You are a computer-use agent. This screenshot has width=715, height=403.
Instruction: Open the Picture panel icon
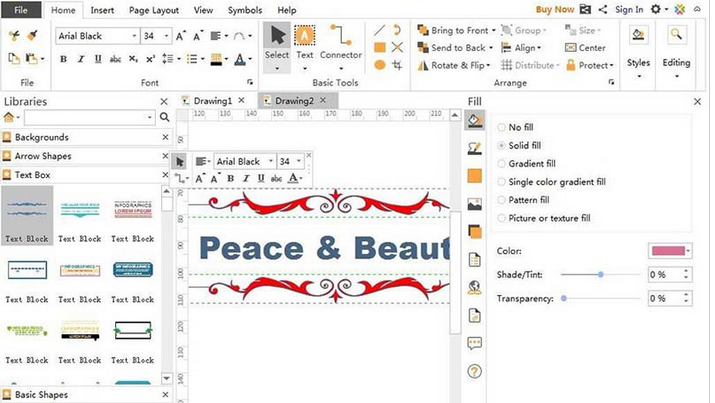click(x=475, y=204)
